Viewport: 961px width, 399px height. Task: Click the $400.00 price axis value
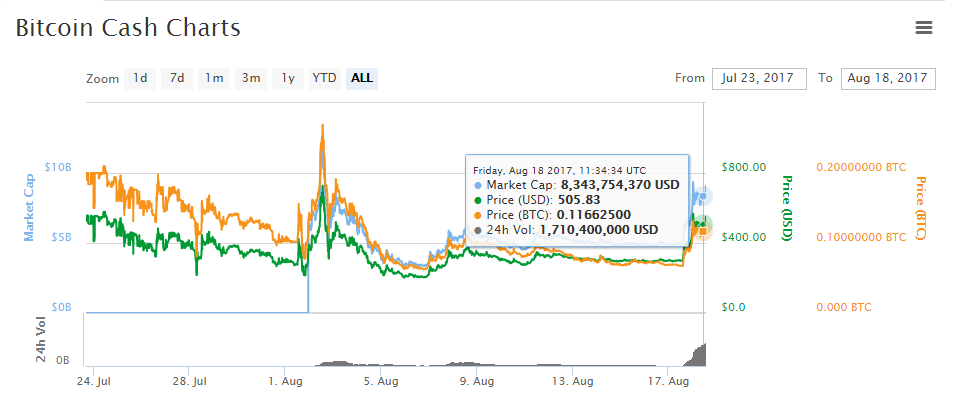point(744,237)
